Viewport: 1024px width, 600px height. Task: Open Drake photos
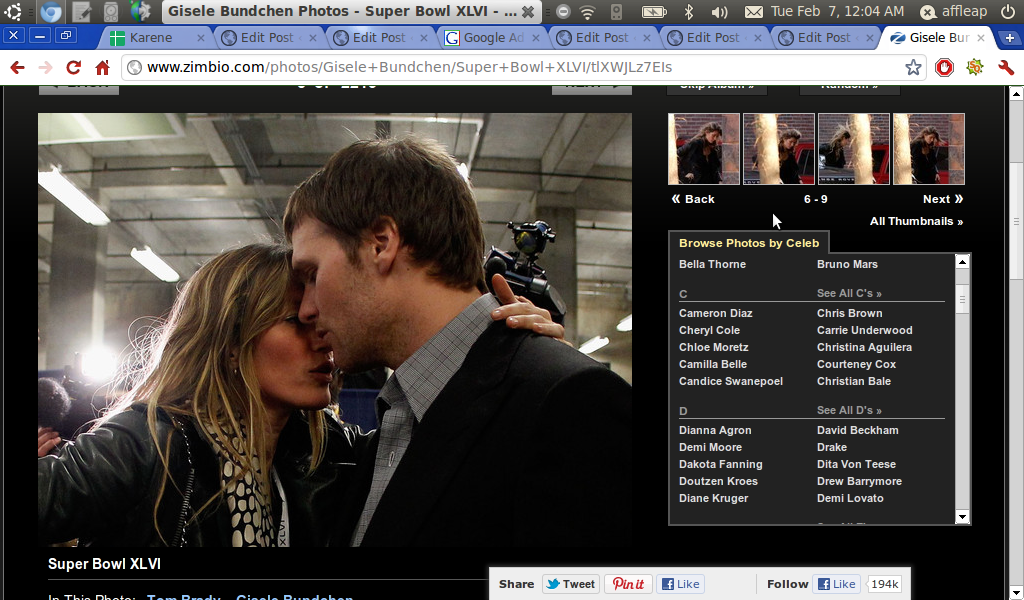831,447
